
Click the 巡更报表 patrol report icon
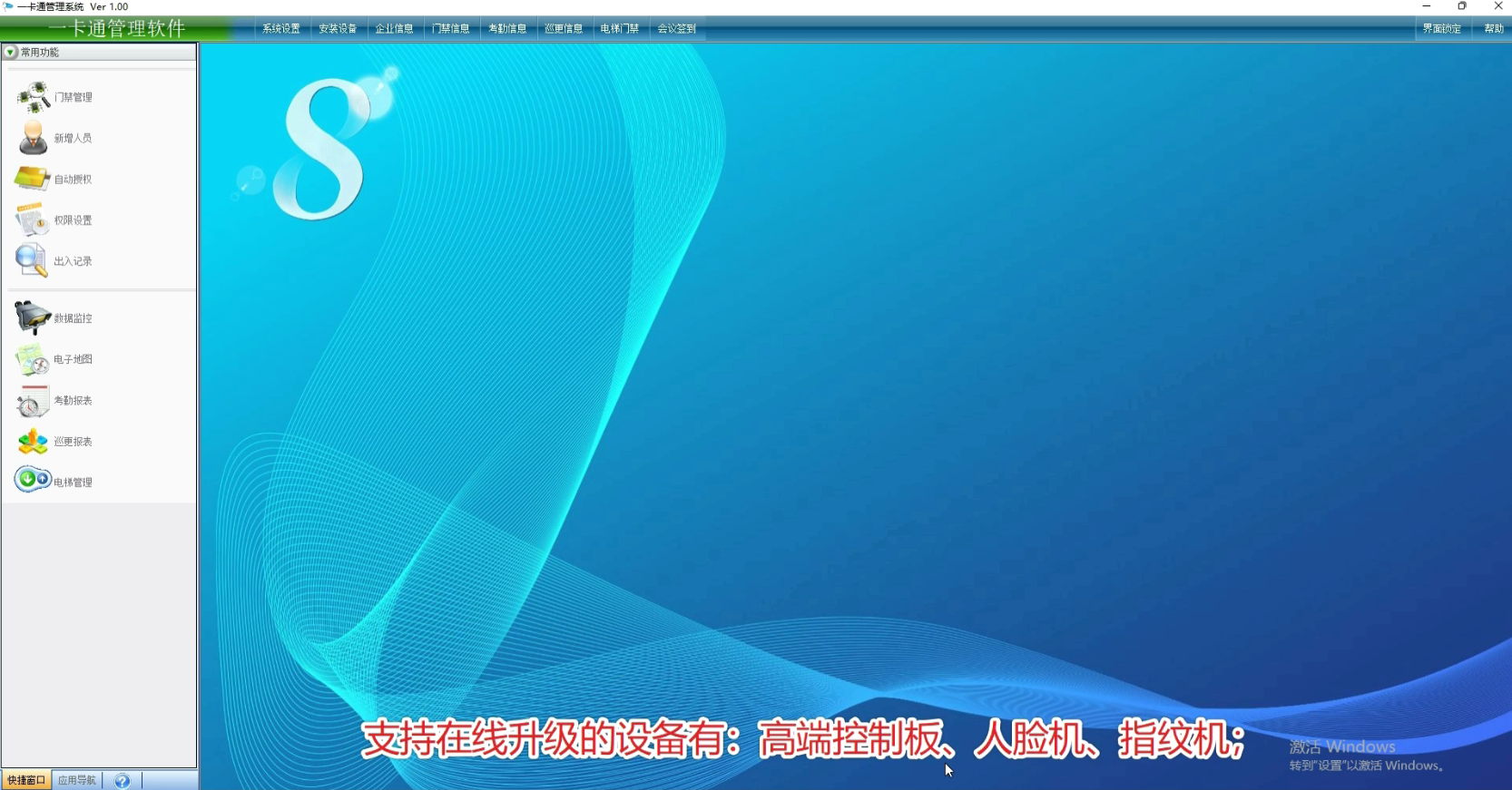coord(33,442)
